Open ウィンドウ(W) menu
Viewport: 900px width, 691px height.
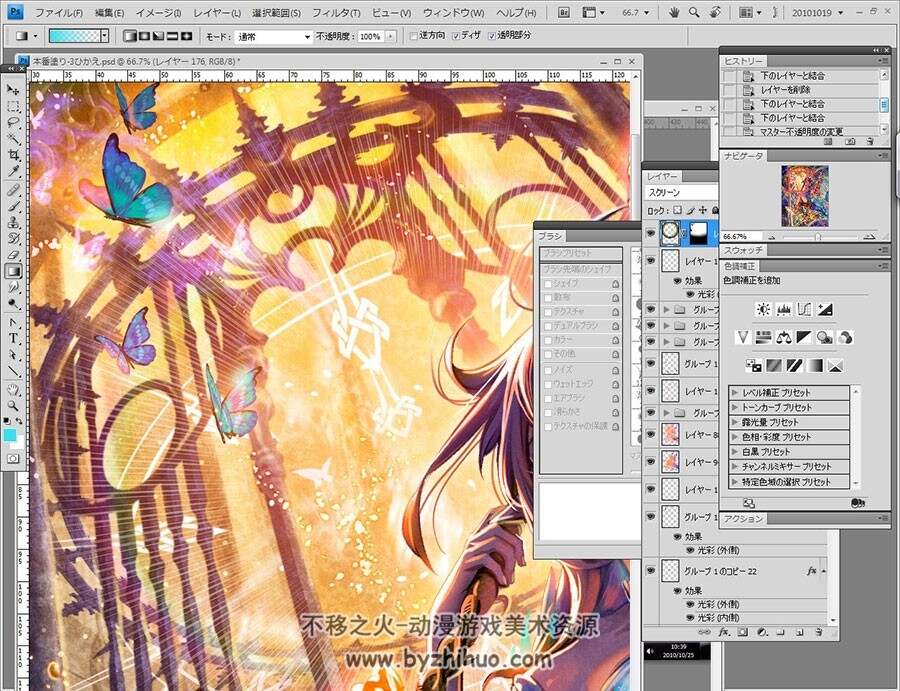[453, 12]
